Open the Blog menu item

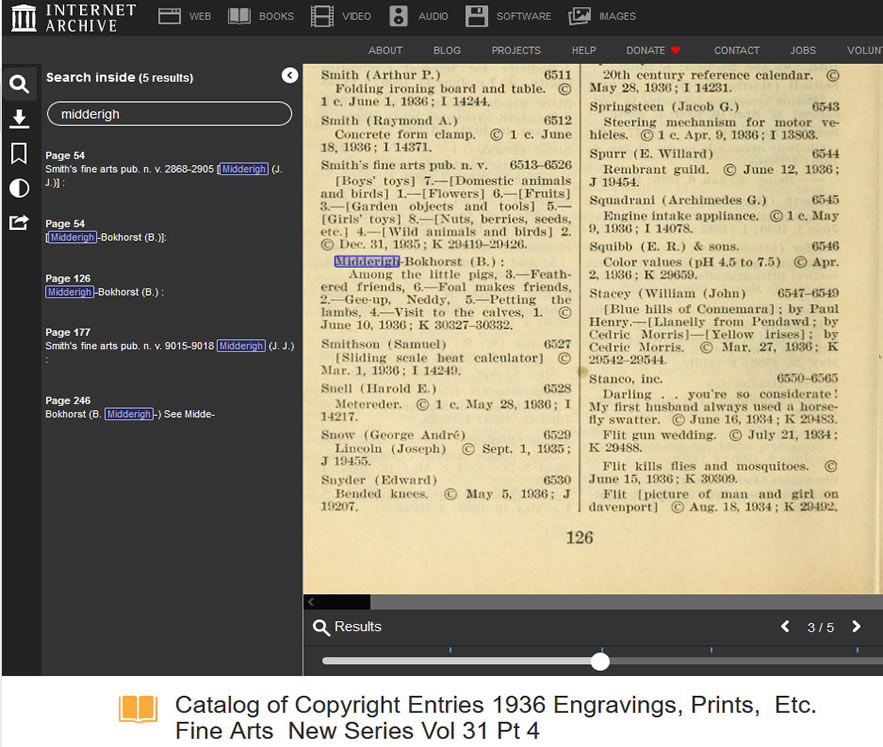[447, 50]
